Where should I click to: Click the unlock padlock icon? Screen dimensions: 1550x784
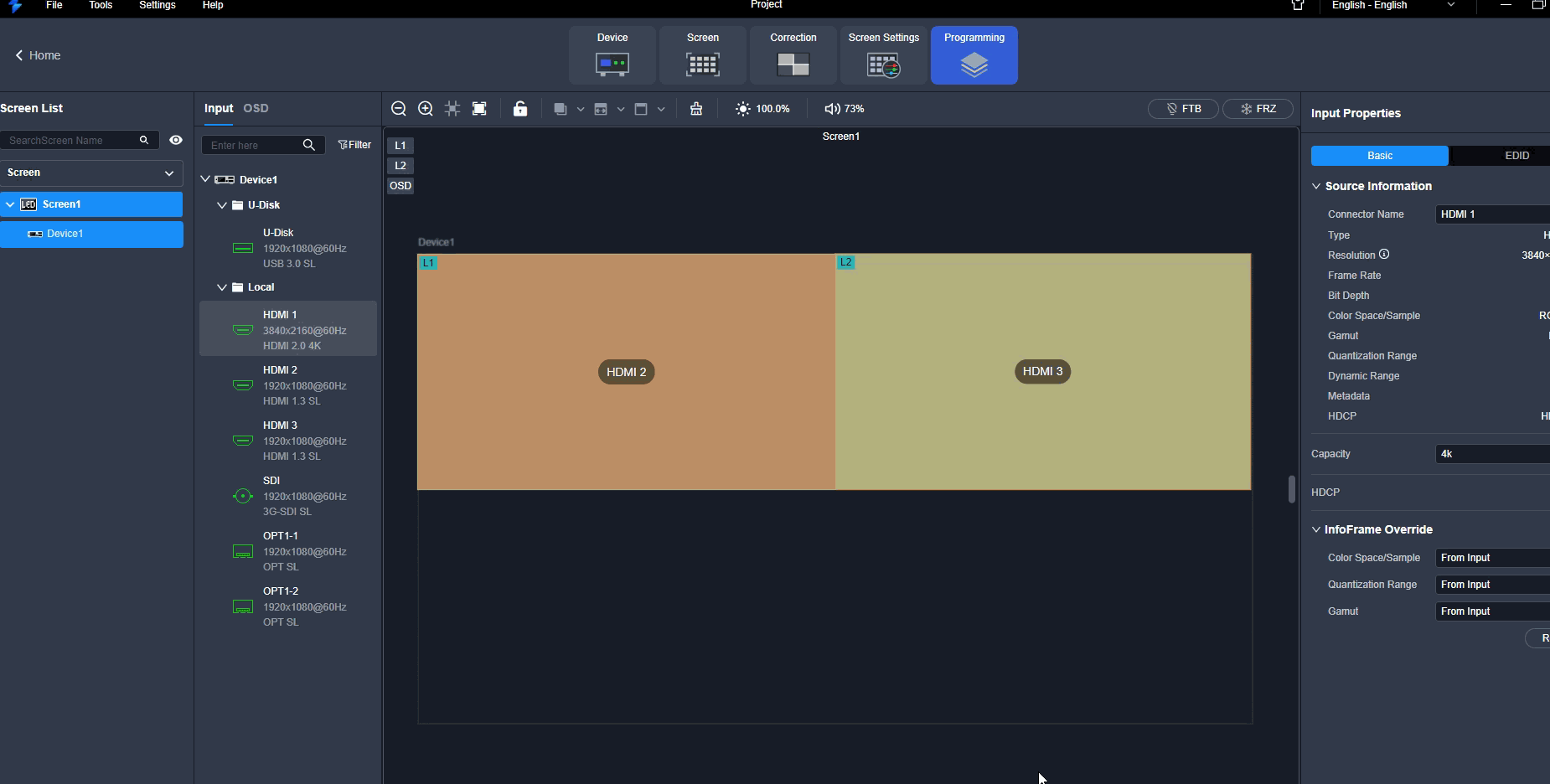[x=520, y=109]
